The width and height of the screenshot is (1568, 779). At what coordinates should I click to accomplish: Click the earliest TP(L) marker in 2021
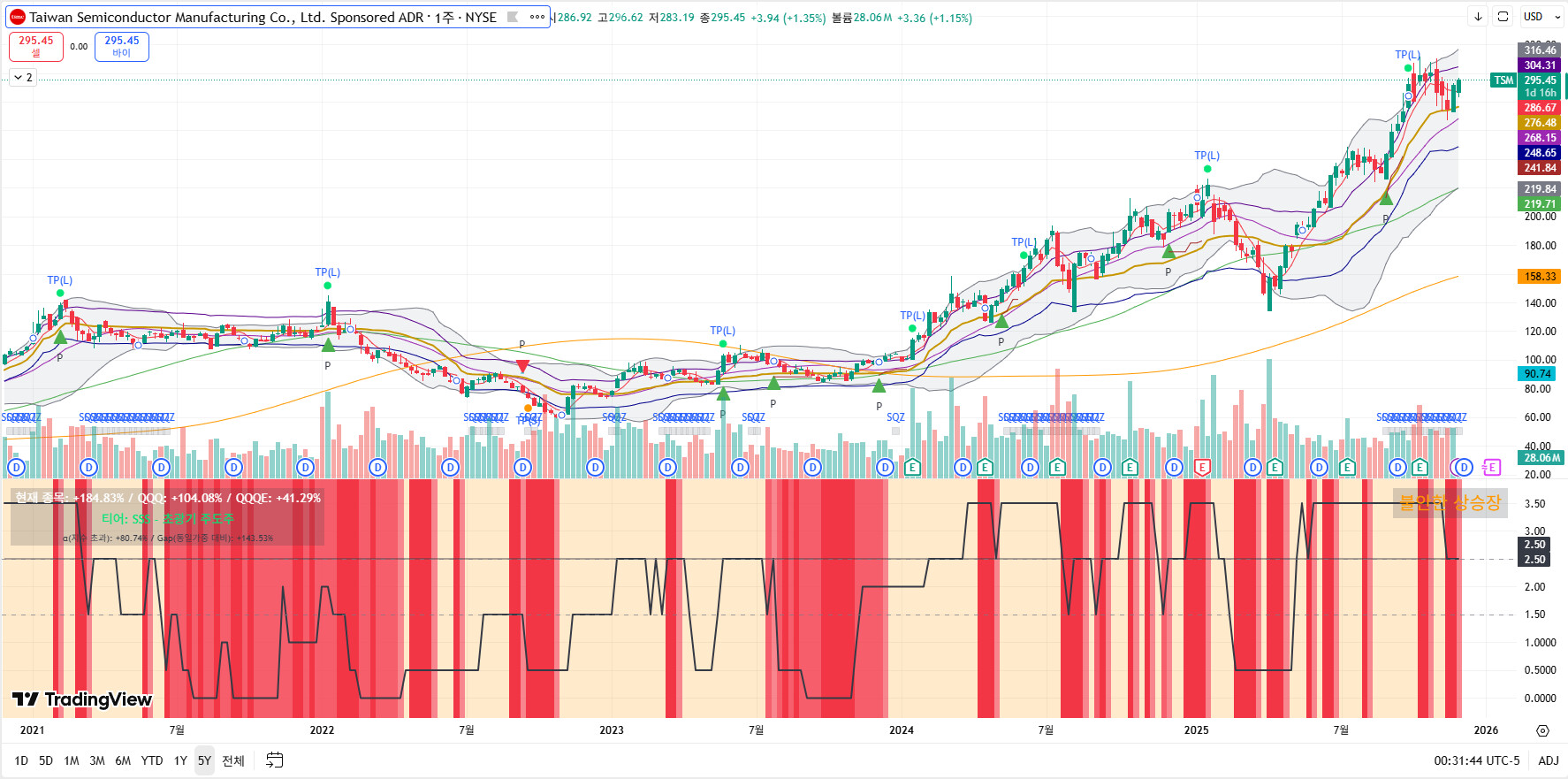[60, 280]
